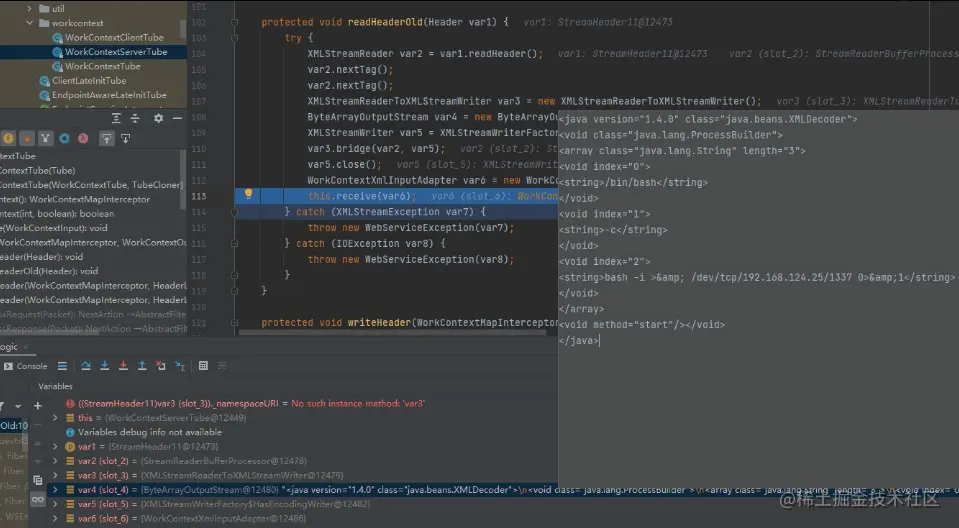Expand the var1 variable node
The height and width of the screenshot is (528, 959).
tap(55, 447)
